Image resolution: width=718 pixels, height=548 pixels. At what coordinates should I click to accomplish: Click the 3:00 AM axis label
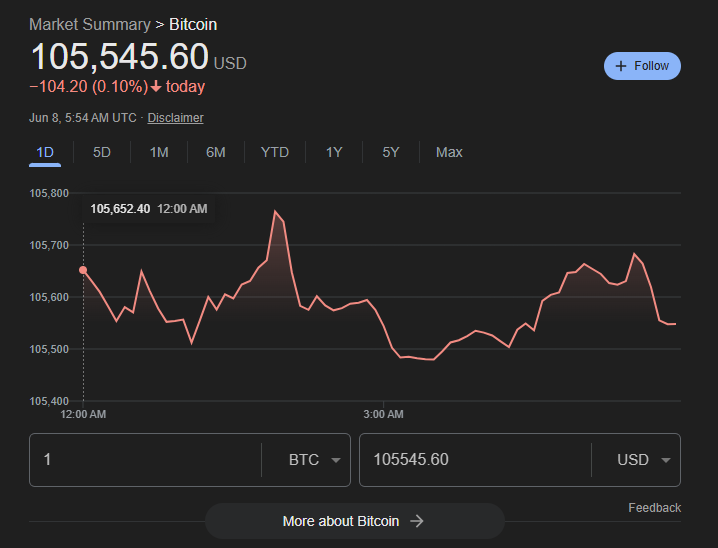(383, 414)
